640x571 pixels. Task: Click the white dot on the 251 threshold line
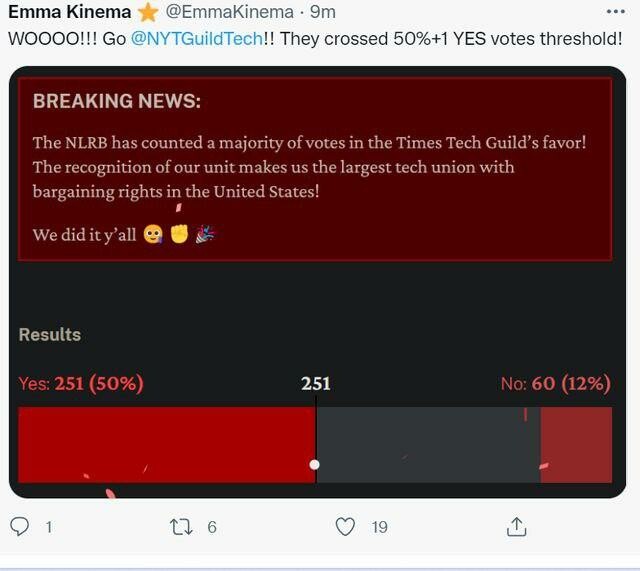point(315,464)
